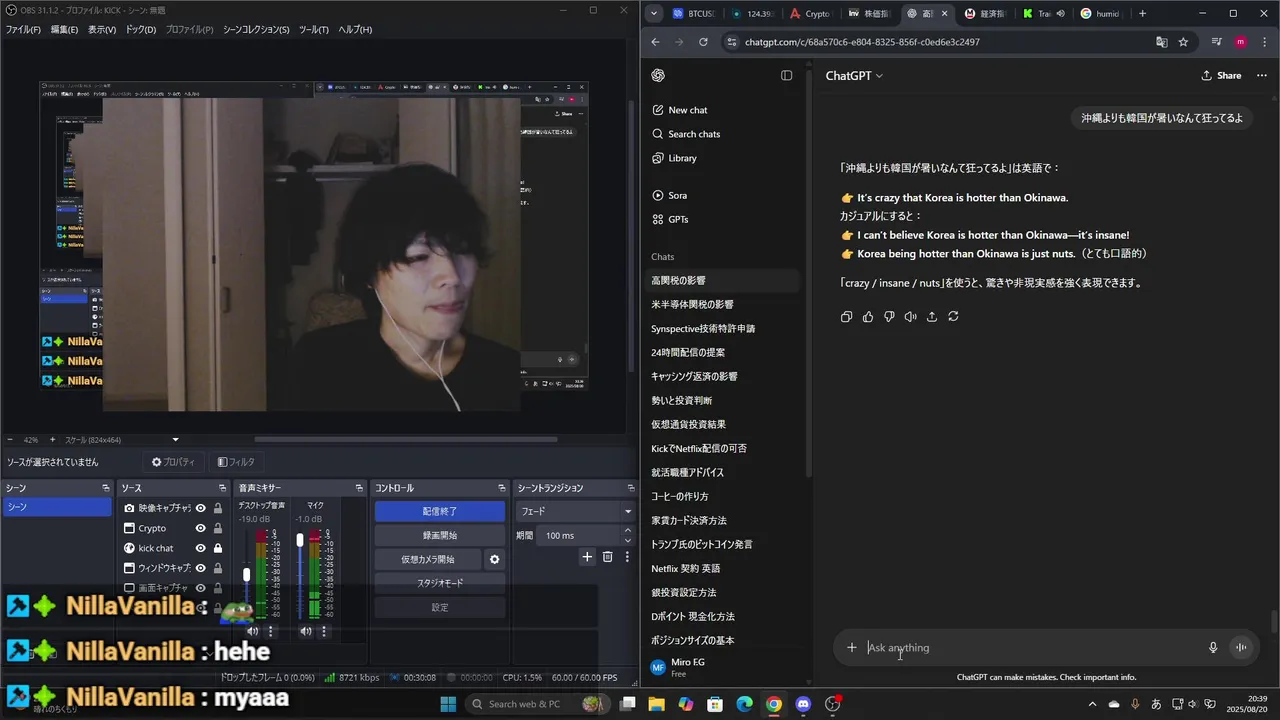Switch to the Crypto browser tab
This screenshot has height=720, width=1280.
[810, 14]
